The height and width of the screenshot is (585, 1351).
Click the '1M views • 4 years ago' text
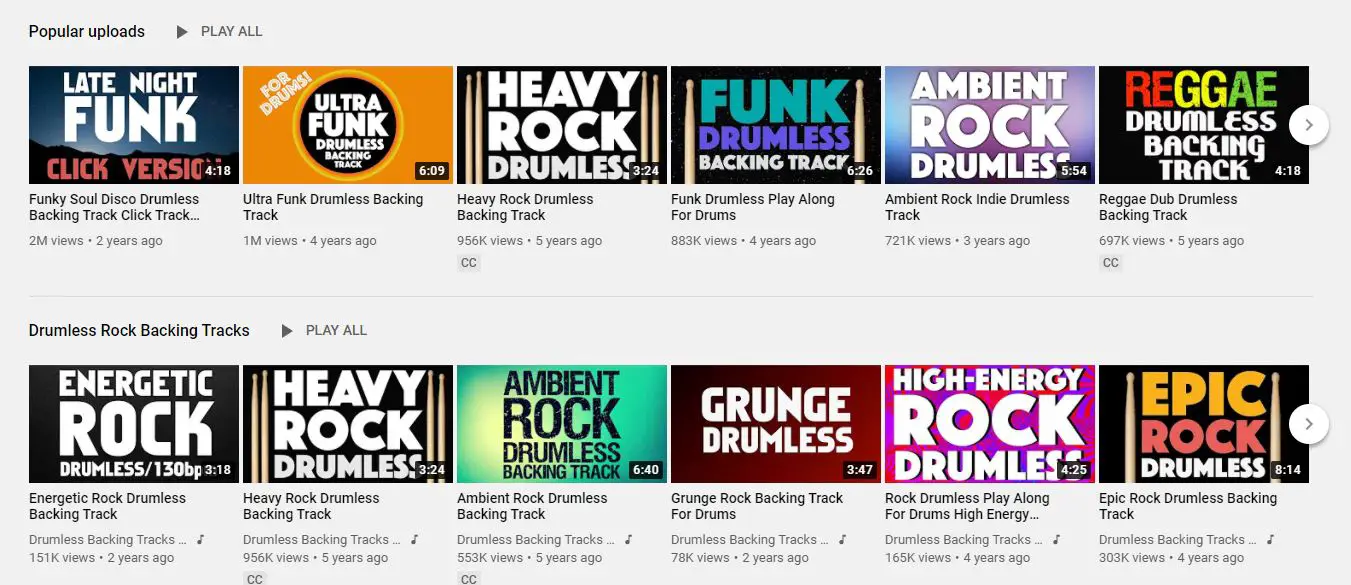point(310,241)
